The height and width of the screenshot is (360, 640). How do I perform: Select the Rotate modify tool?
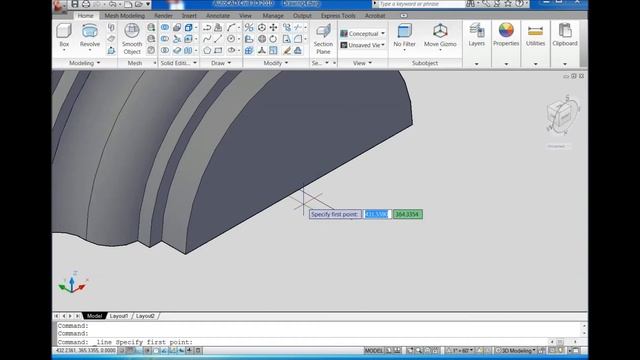click(x=273, y=39)
